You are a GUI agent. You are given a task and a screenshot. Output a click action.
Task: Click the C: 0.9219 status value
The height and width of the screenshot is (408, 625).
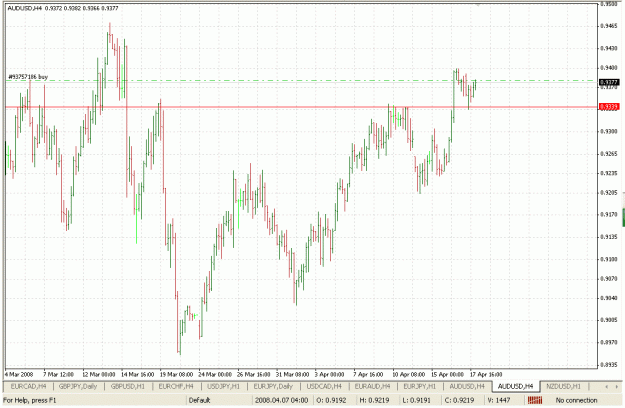click(x=459, y=400)
